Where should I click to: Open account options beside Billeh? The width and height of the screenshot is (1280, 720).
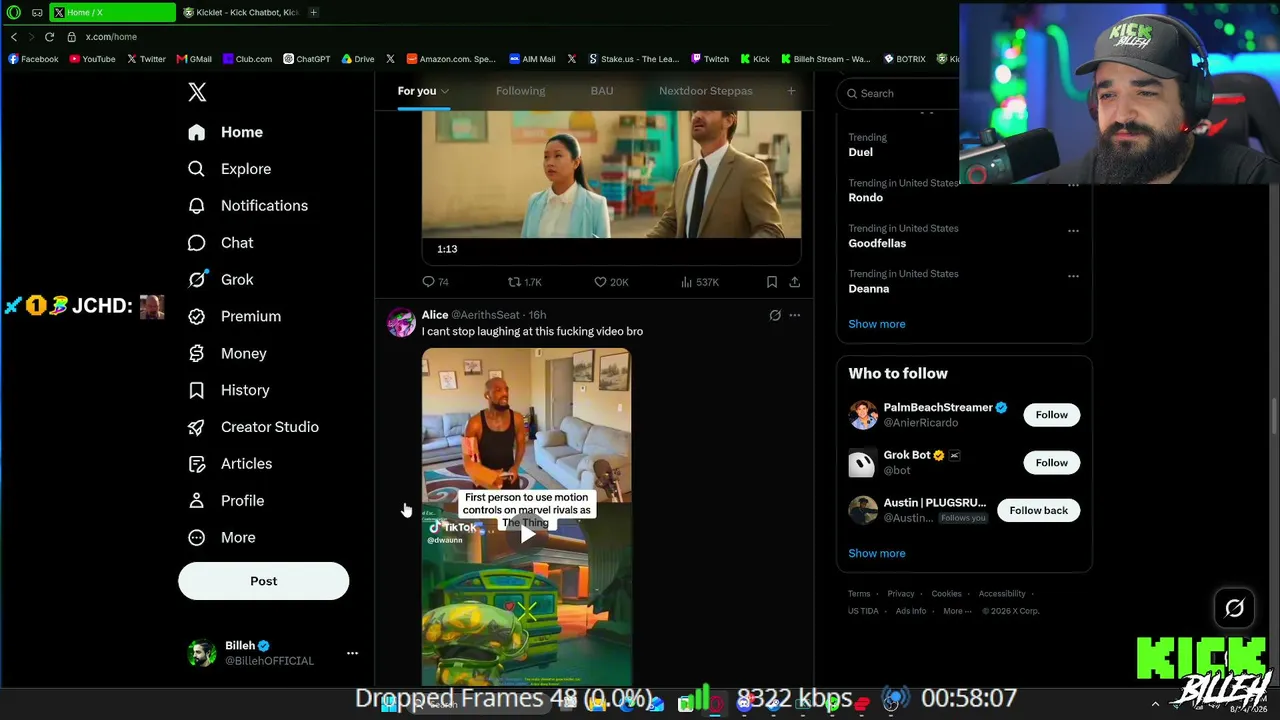point(352,653)
